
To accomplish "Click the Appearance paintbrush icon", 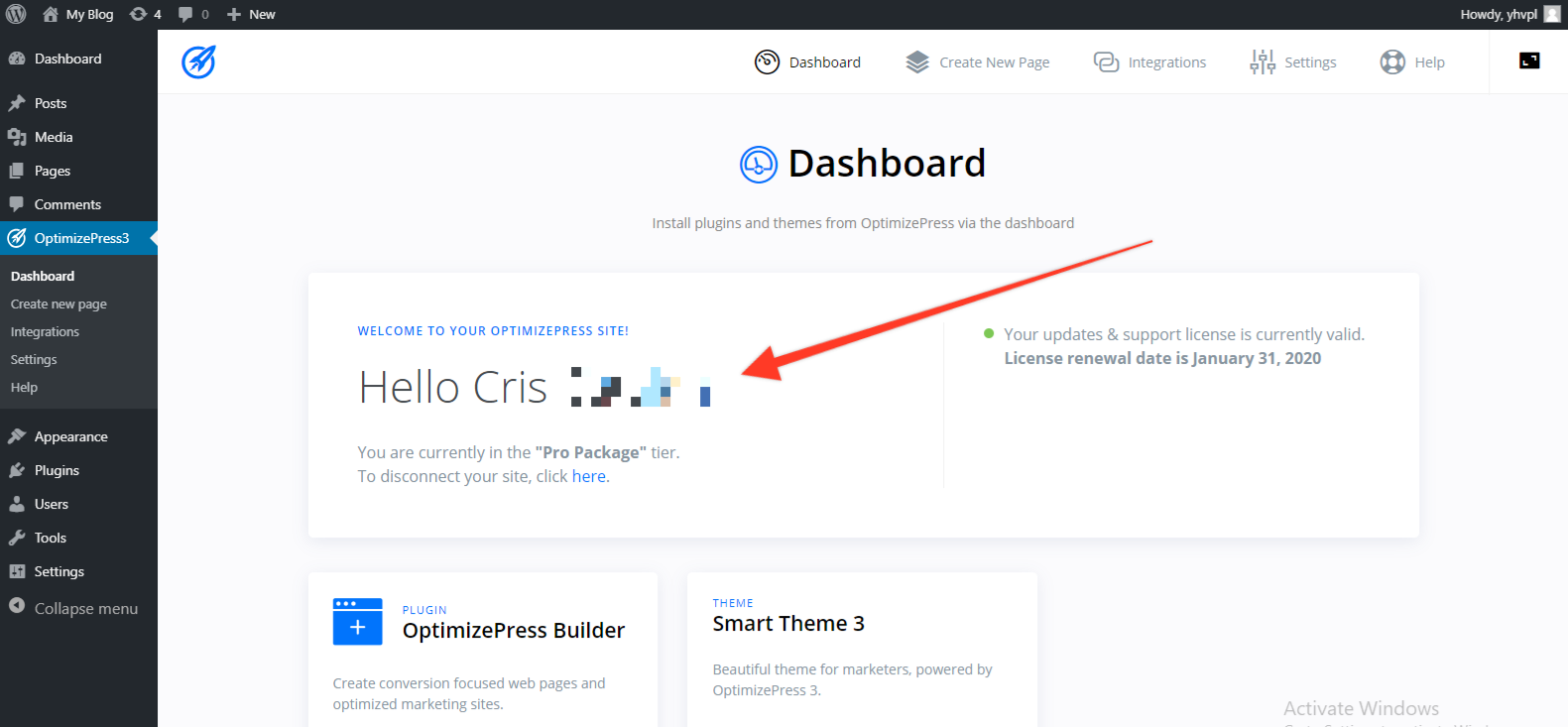I will (x=17, y=436).
